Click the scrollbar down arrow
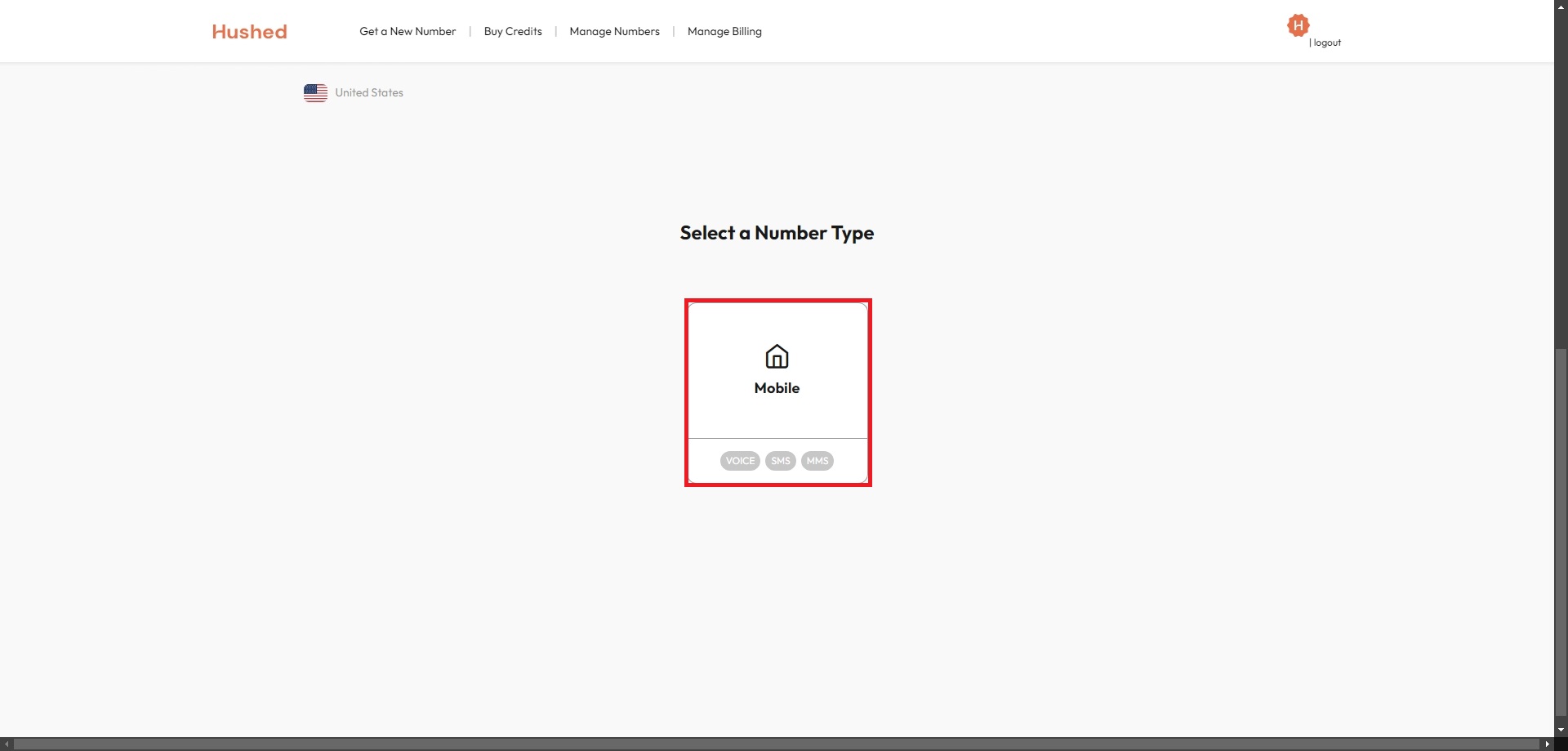Viewport: 1568px width, 751px height. coord(1561,730)
